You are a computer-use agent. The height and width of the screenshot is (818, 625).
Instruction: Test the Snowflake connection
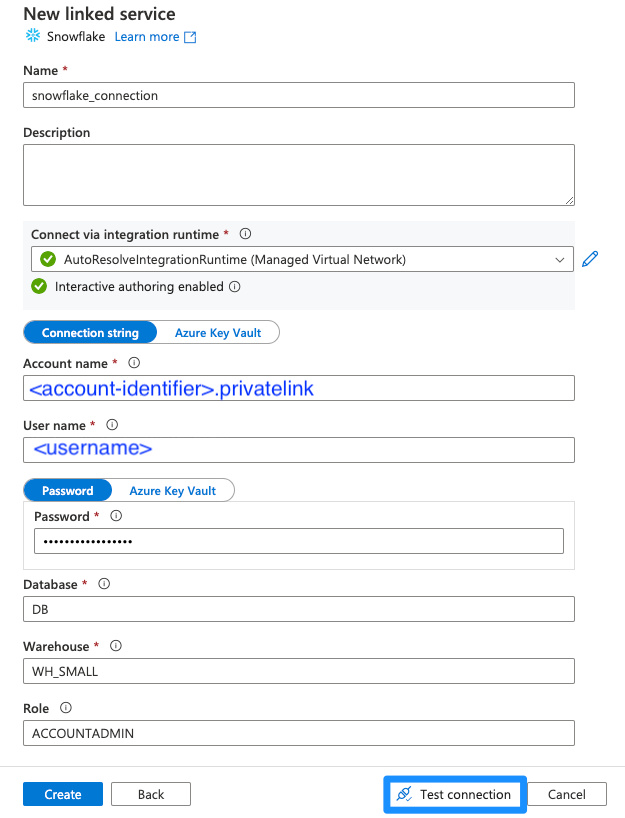(454, 793)
